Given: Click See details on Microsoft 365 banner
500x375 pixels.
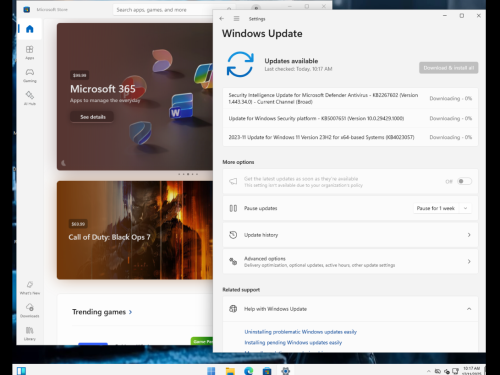Looking at the screenshot, I should coord(92,117).
